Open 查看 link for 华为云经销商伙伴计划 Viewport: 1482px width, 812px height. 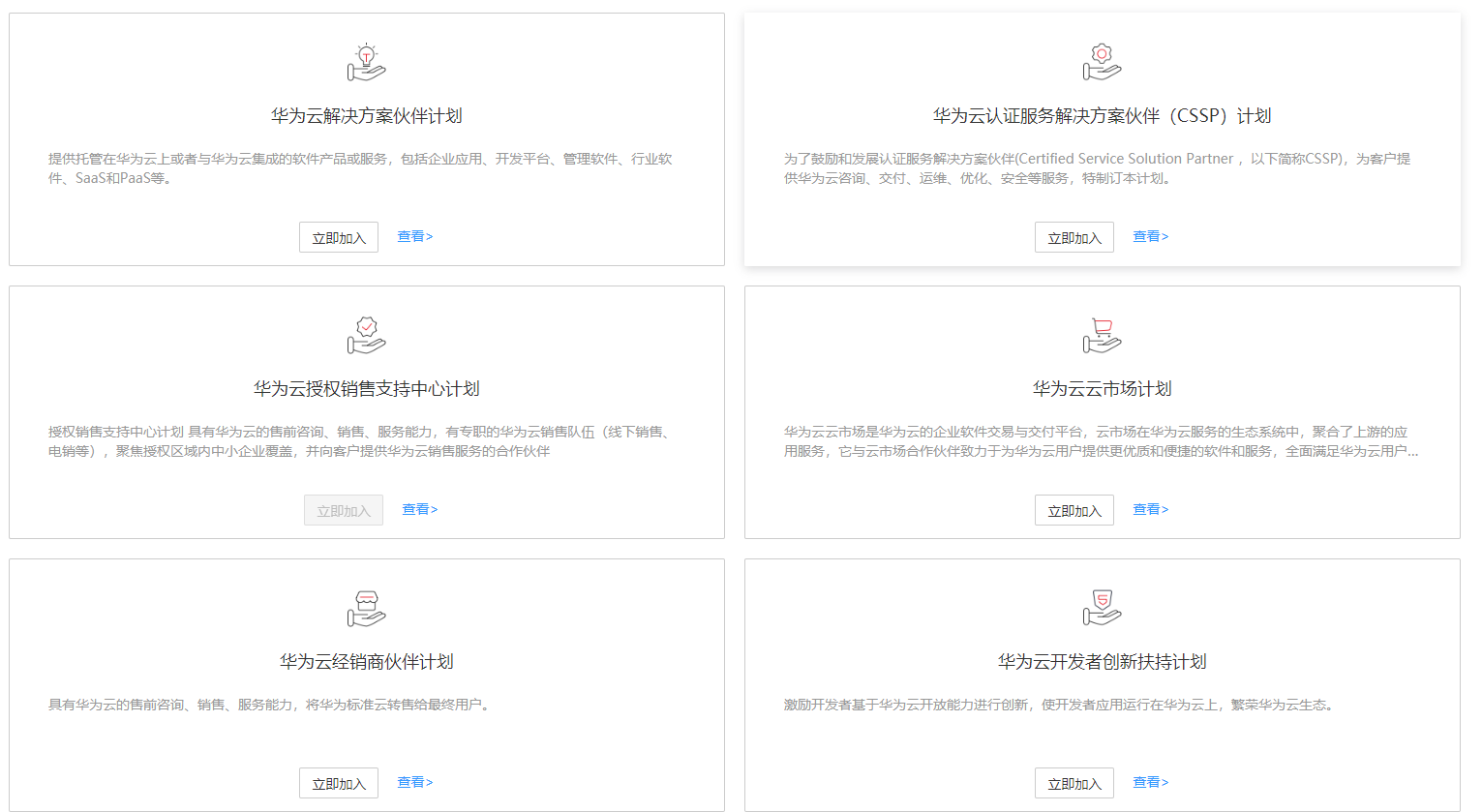(415, 782)
